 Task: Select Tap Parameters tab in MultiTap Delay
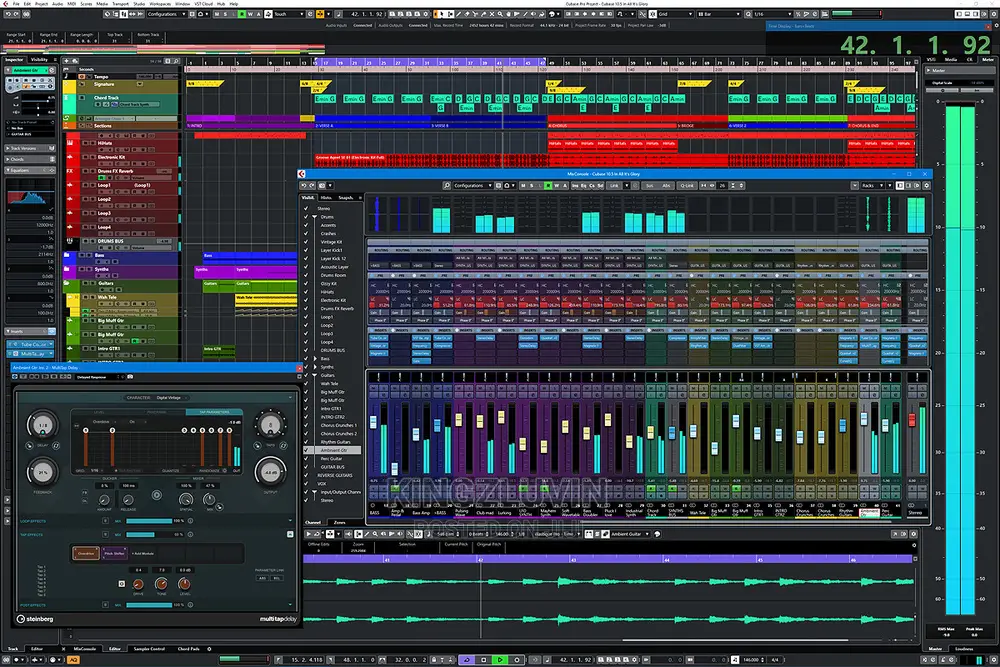(214, 412)
